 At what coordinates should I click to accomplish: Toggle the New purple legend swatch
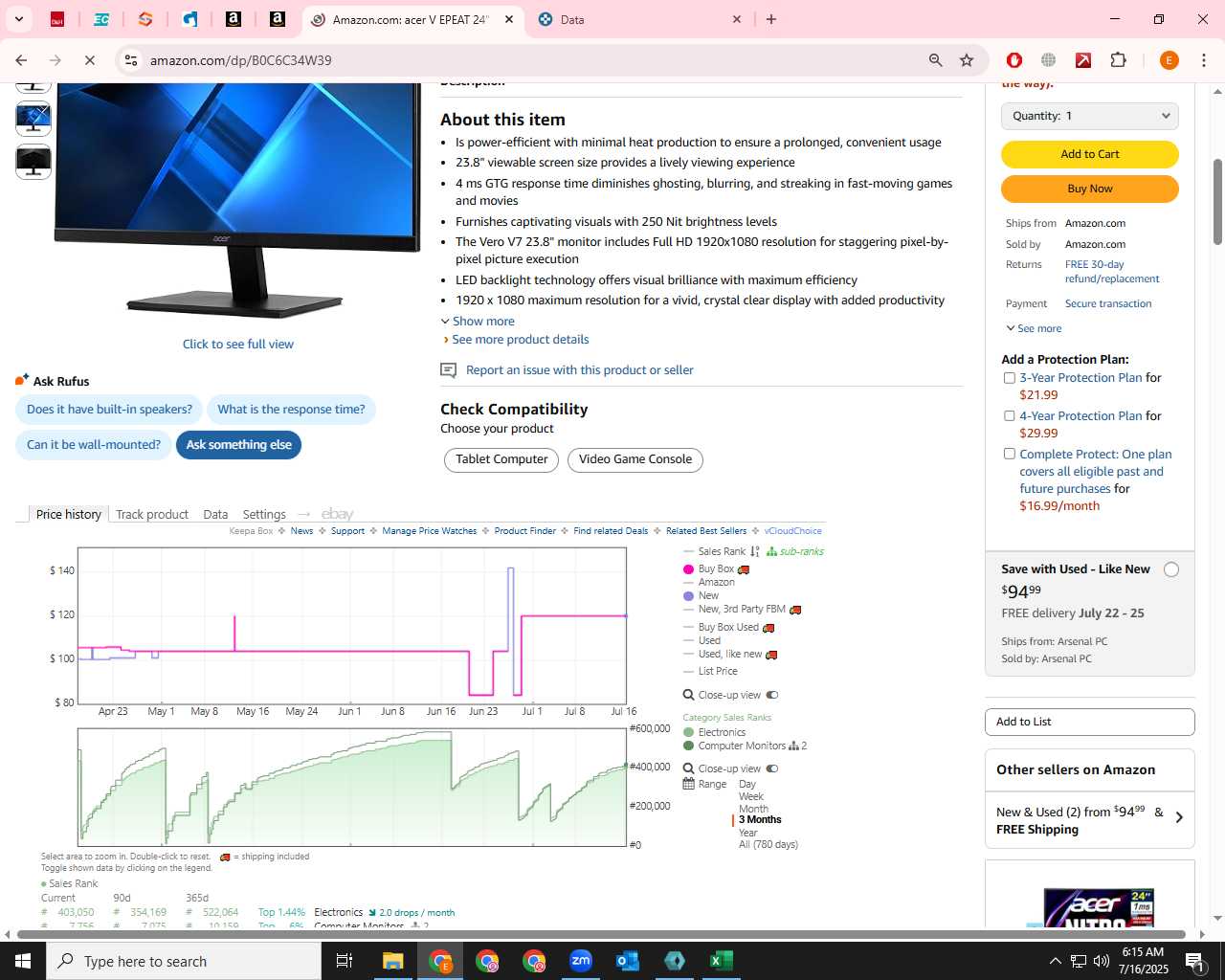688,596
